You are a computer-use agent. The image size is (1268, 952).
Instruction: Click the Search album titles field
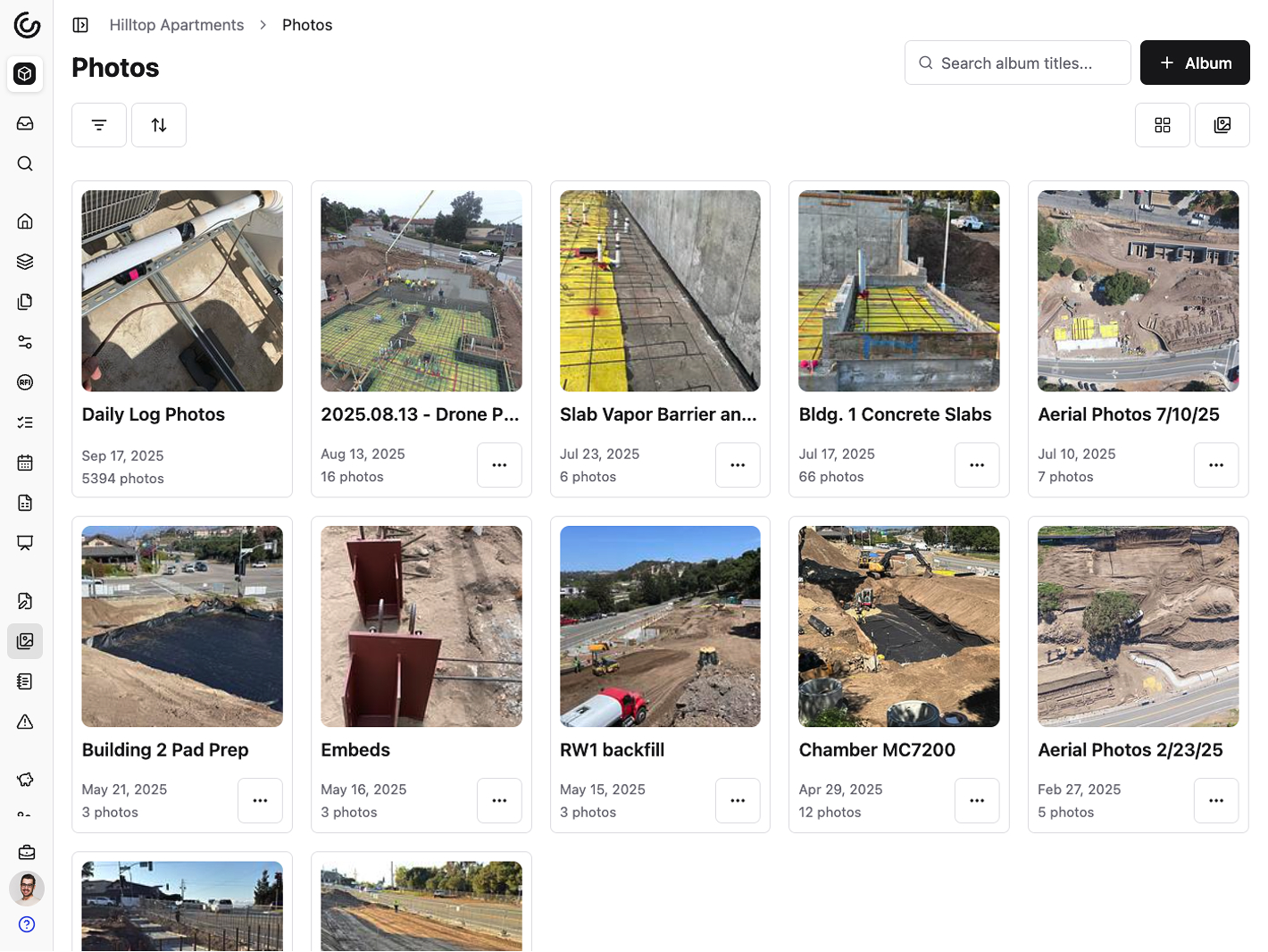(1018, 63)
